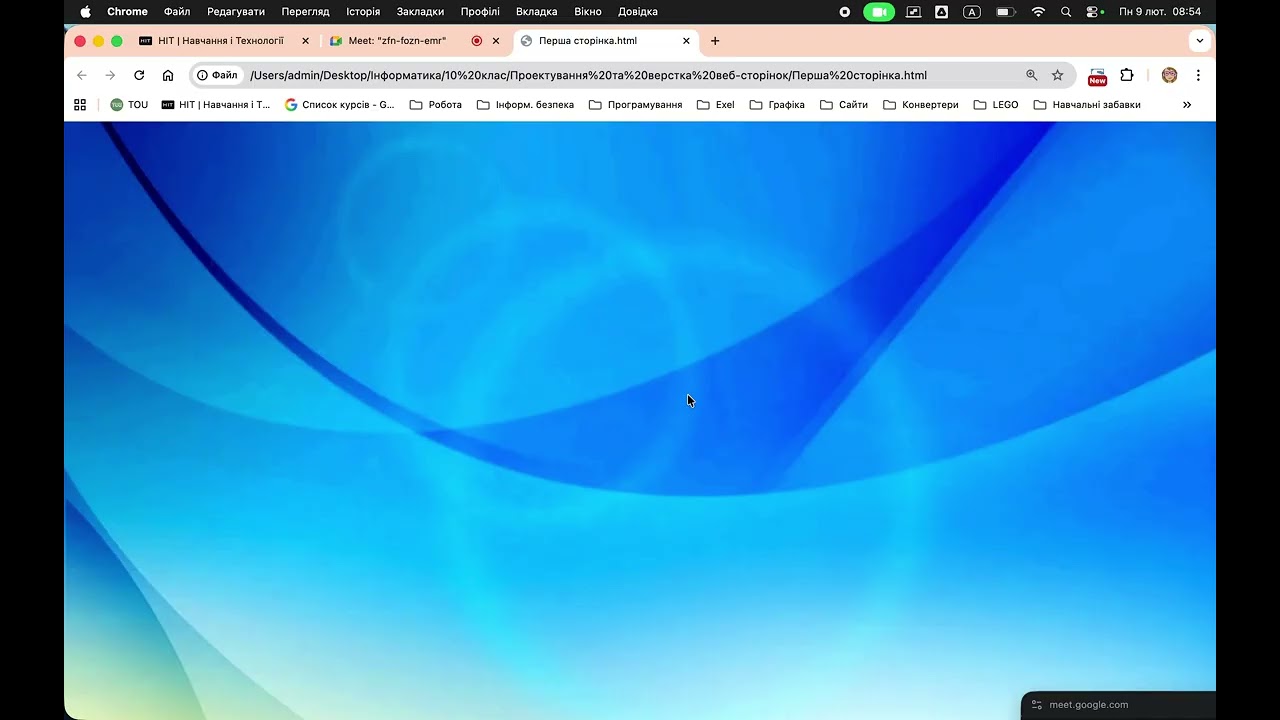Open the Вкладка menu
The image size is (1280, 720).
coord(536,12)
